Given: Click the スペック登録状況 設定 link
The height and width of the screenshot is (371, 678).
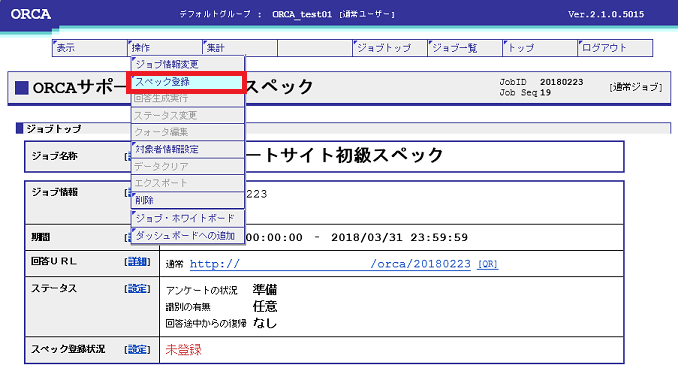Looking at the screenshot, I should pyautogui.click(x=137, y=349).
